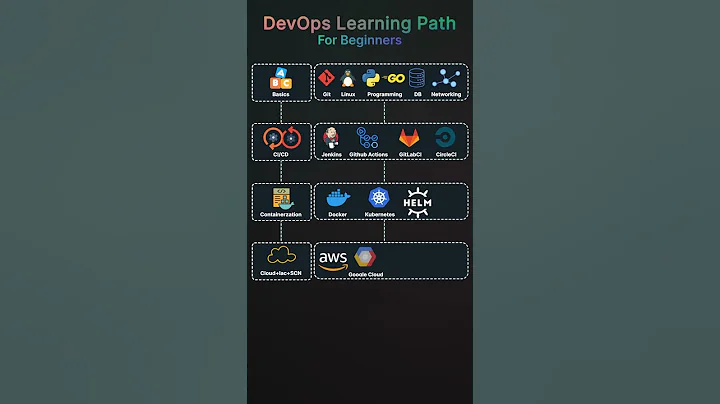This screenshot has width=720, height=404.
Task: Select the HELM logo
Action: pos(417,202)
